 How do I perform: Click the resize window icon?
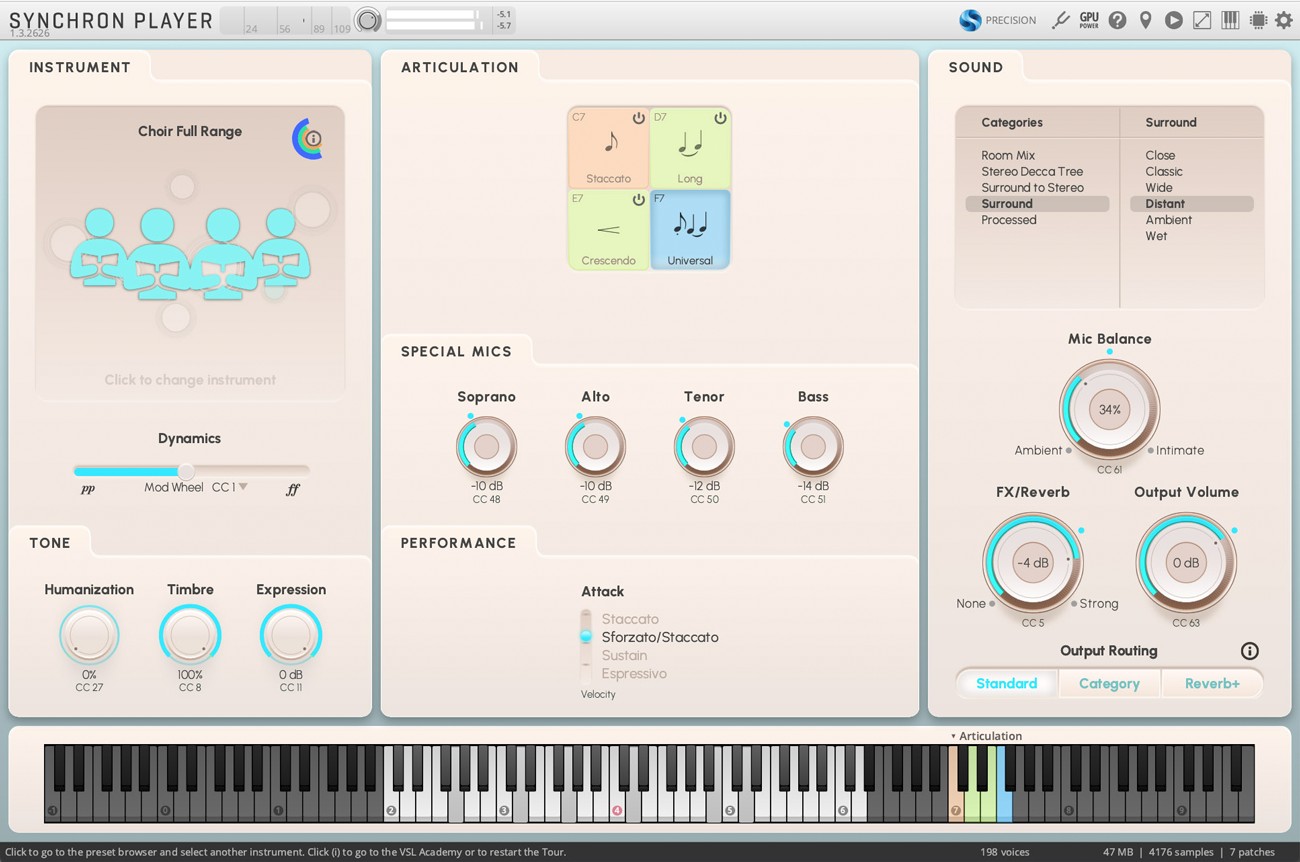point(1201,19)
